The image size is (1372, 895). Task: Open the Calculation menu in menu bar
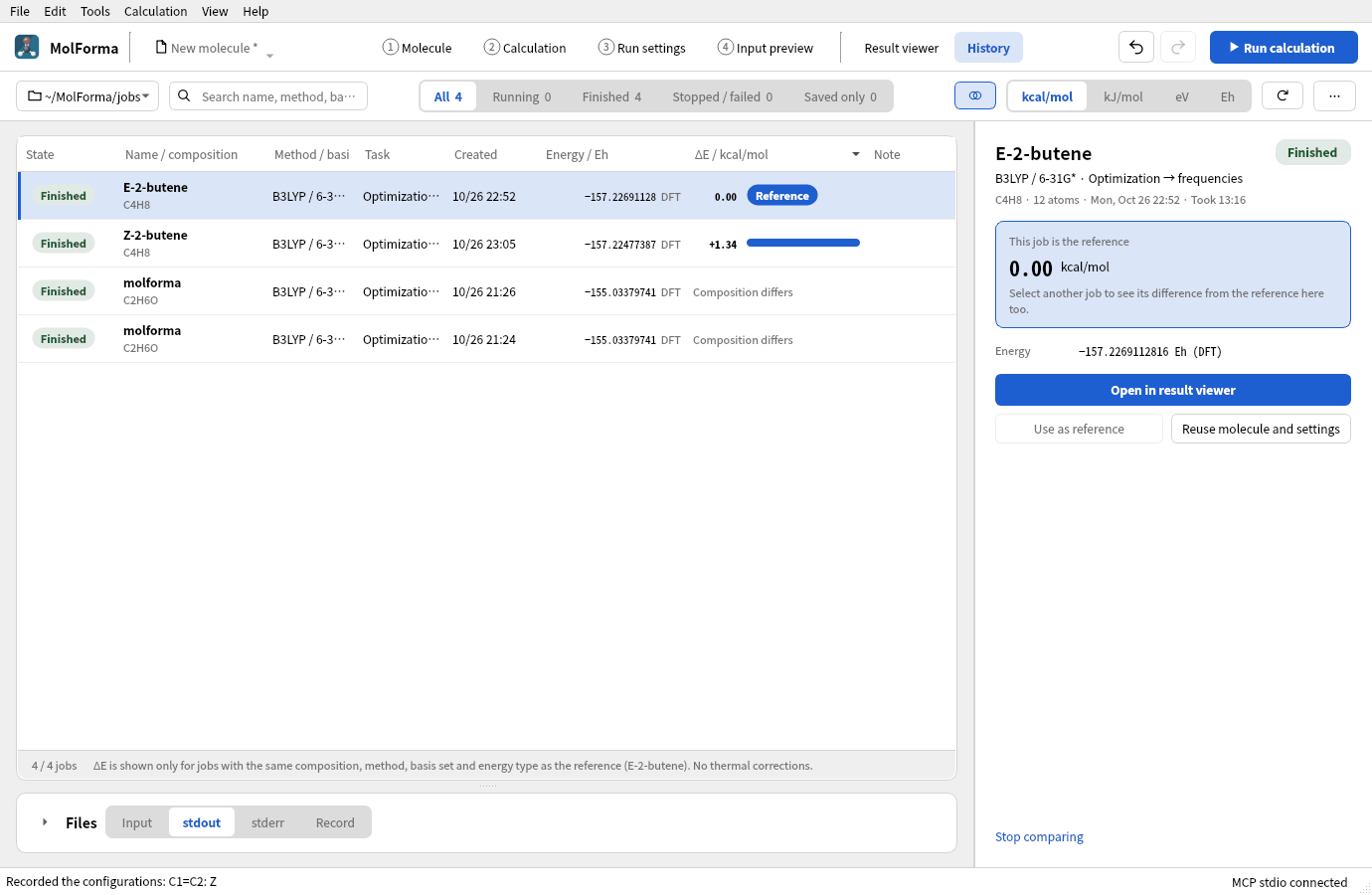pos(155,11)
